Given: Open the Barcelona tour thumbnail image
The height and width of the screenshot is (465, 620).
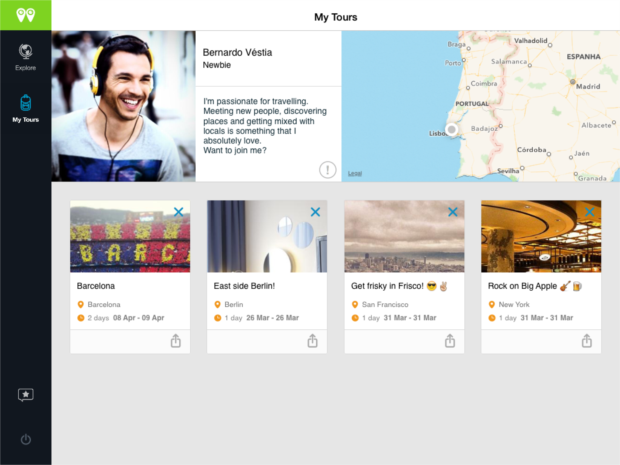Looking at the screenshot, I should 129,238.
